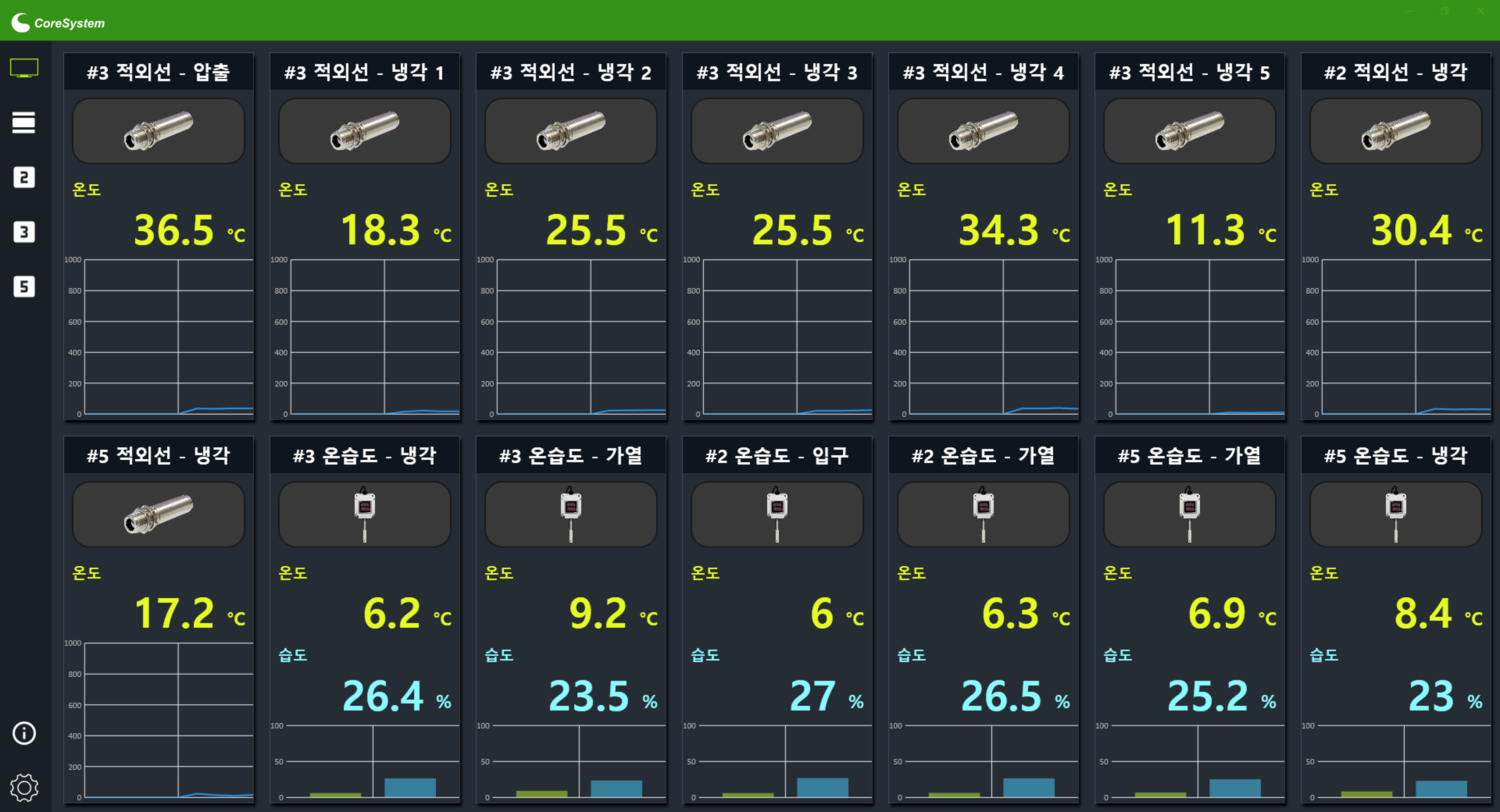Click the #2 온습도 - 입구 panel title
The width and height of the screenshot is (1500, 812).
tap(777, 455)
